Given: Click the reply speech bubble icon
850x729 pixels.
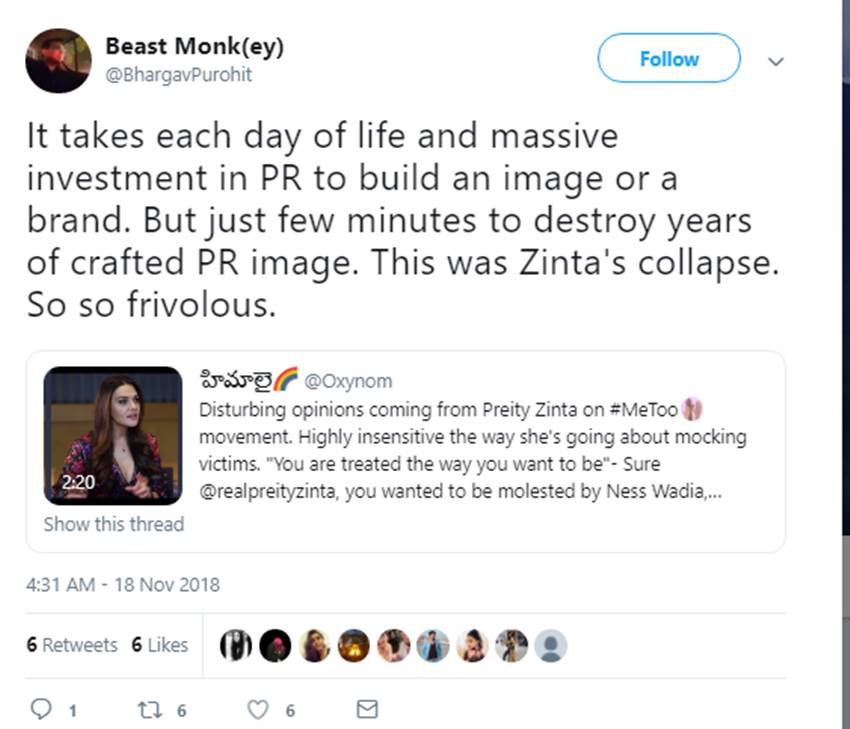Looking at the screenshot, I should tap(41, 709).
